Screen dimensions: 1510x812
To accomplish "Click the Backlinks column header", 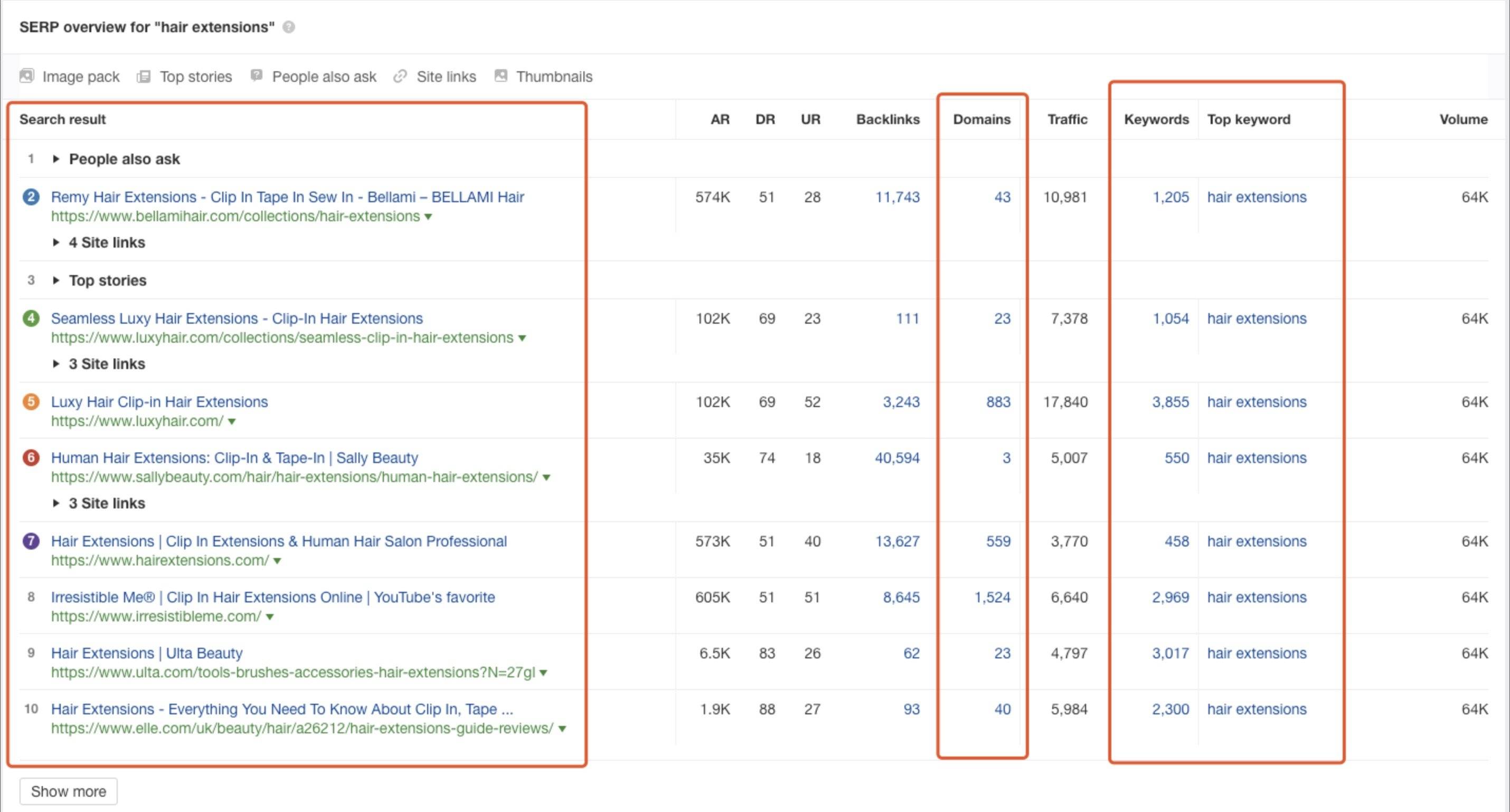I will coord(888,120).
